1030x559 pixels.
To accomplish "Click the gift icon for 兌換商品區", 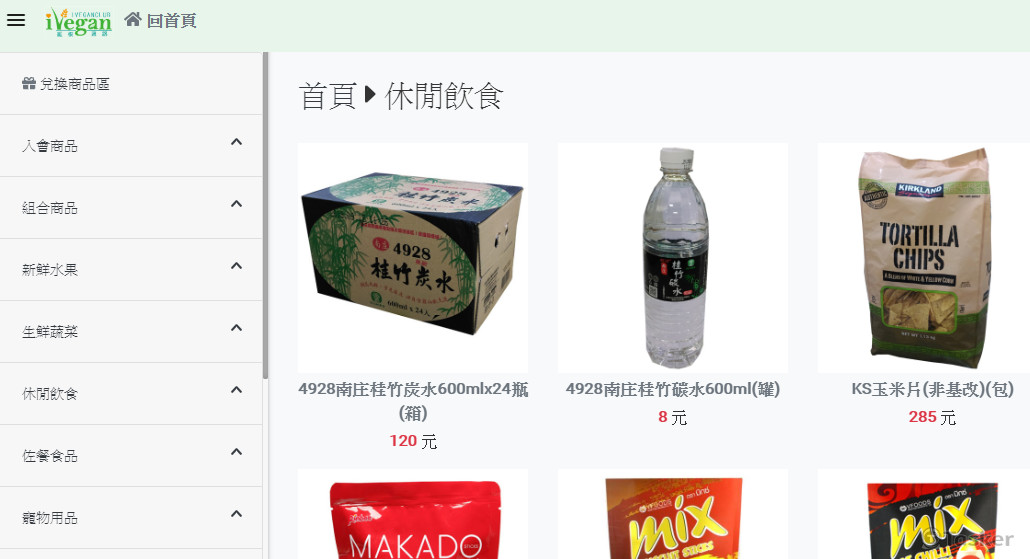I will [29, 83].
